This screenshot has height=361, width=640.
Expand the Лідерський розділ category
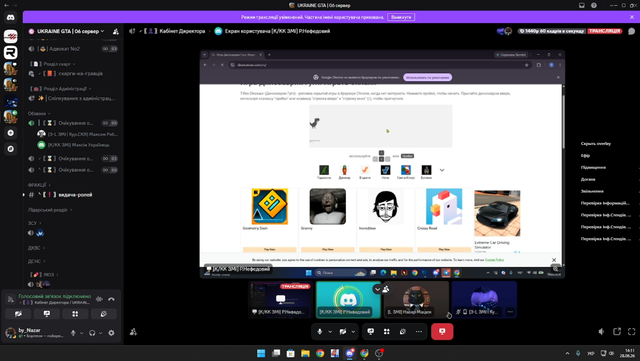point(50,210)
